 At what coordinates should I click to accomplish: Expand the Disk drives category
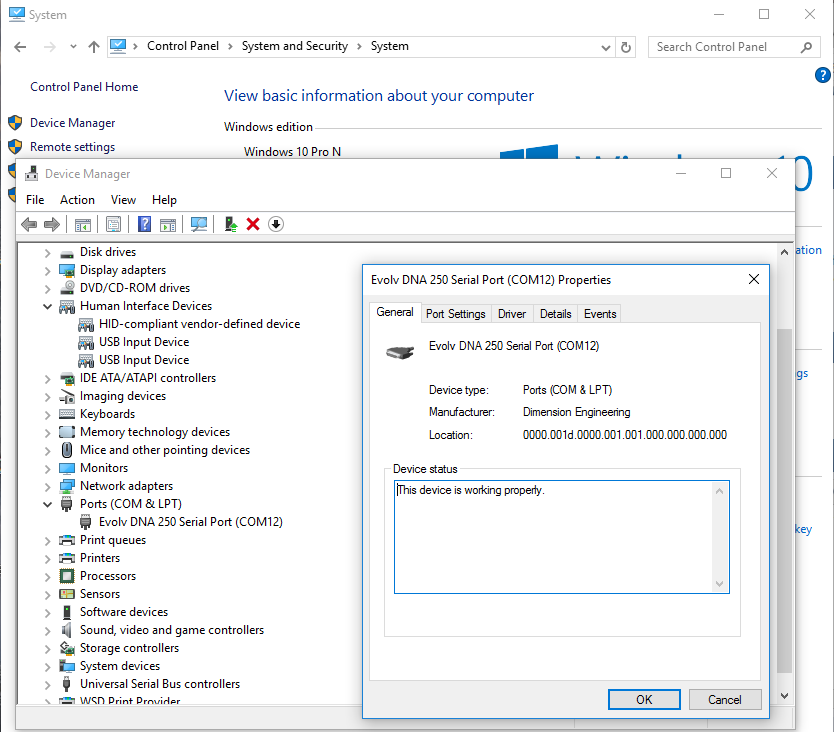(47, 252)
